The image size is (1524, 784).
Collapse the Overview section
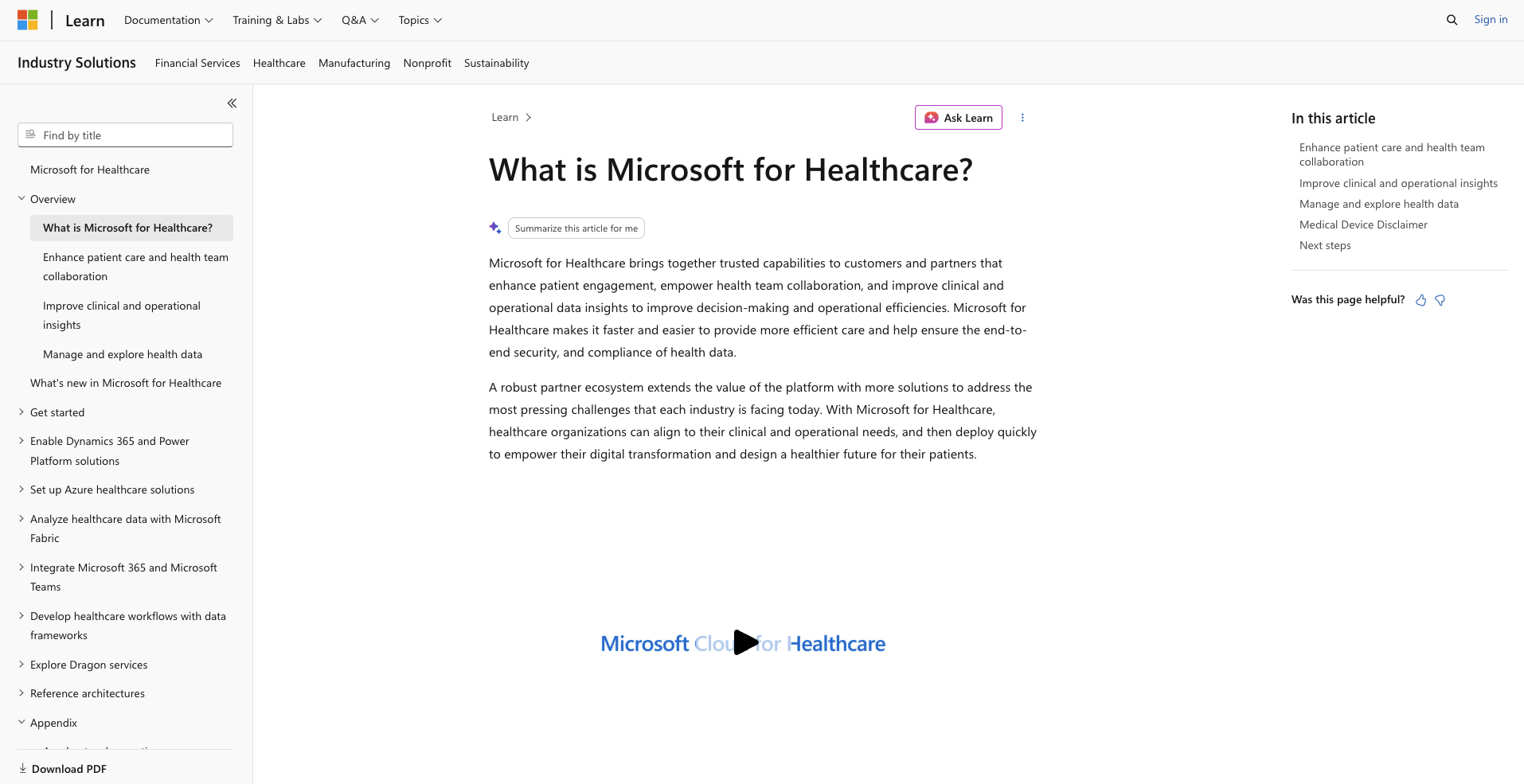(21, 199)
